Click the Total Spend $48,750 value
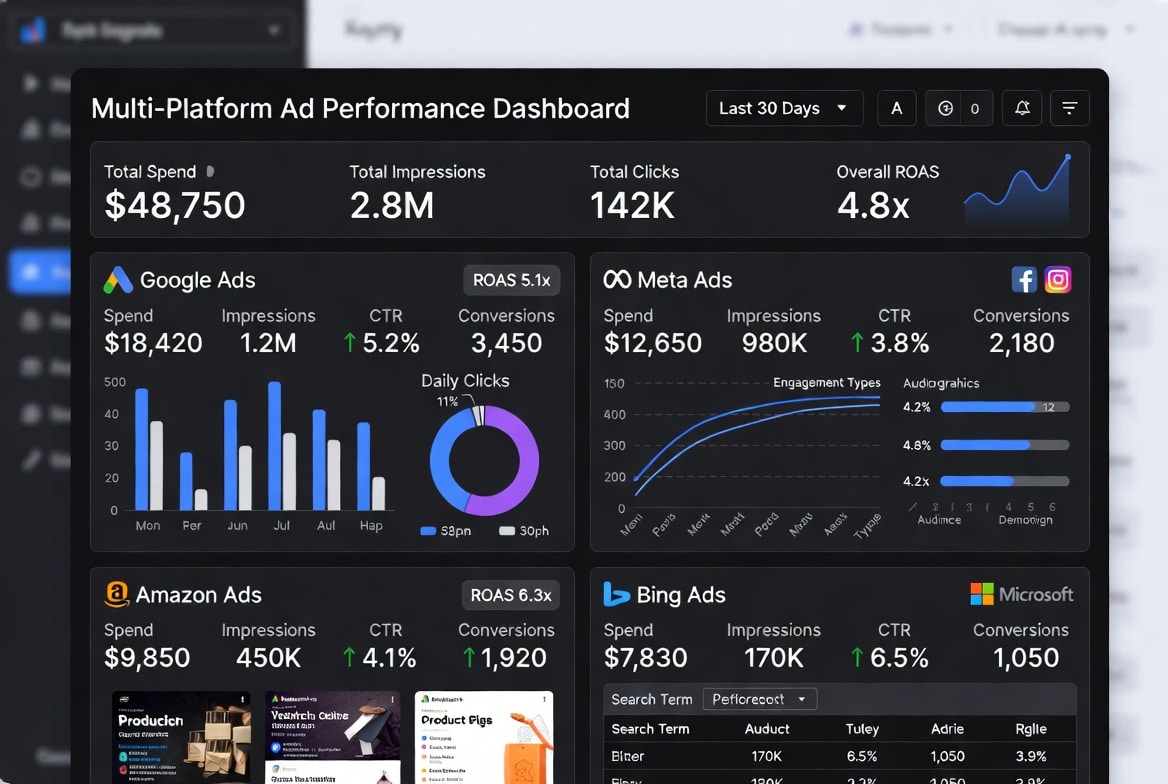 point(174,205)
